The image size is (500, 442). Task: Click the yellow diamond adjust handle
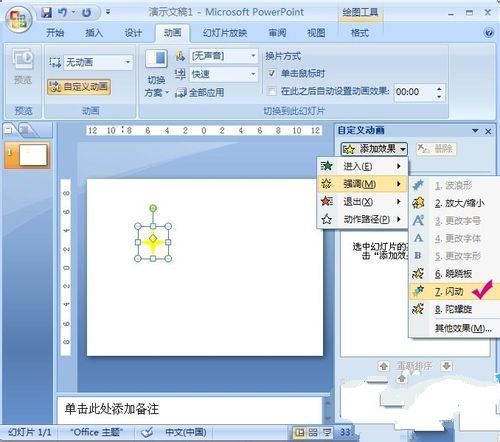[x=153, y=238]
